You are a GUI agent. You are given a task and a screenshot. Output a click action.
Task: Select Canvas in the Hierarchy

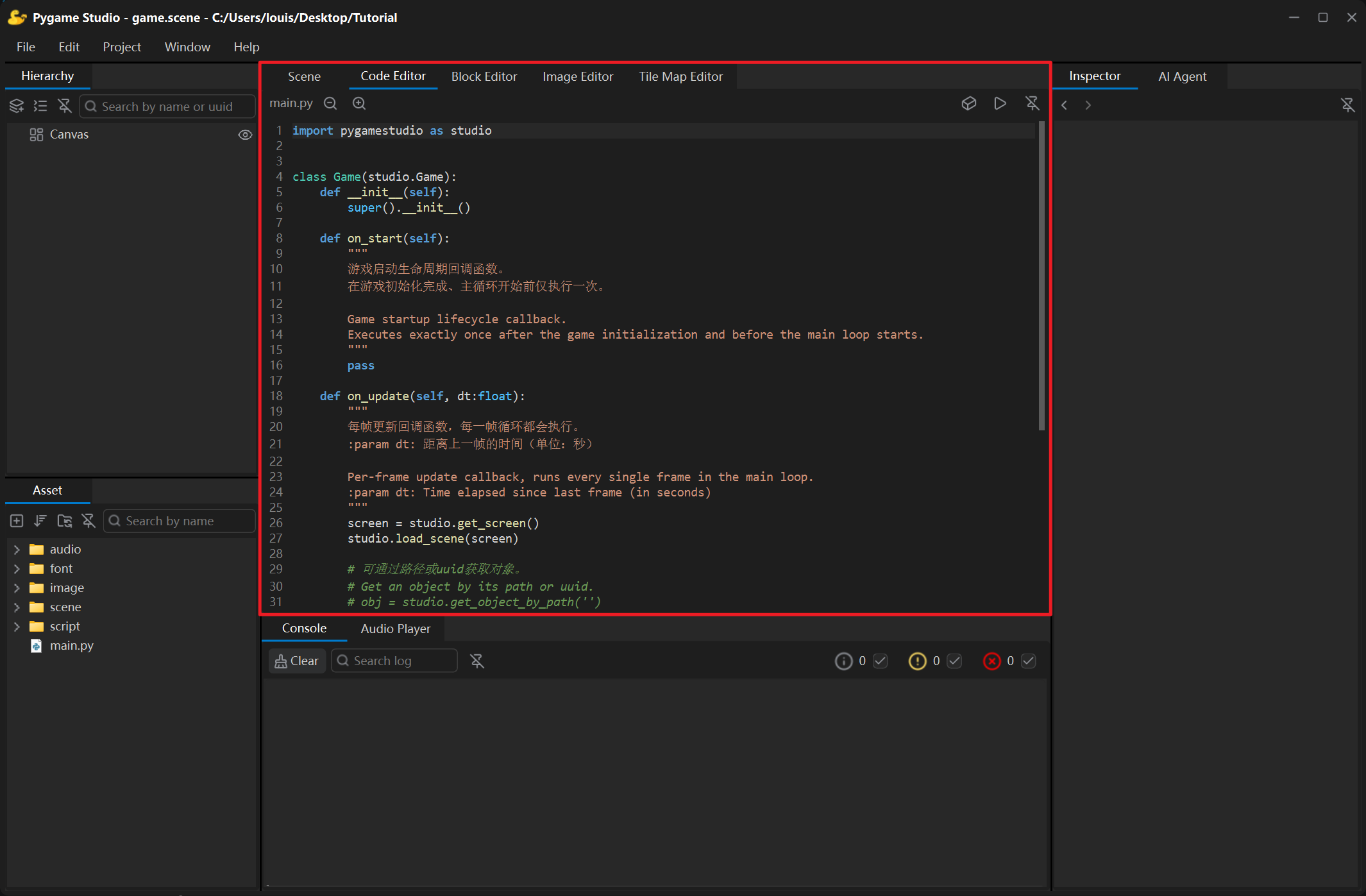(69, 134)
